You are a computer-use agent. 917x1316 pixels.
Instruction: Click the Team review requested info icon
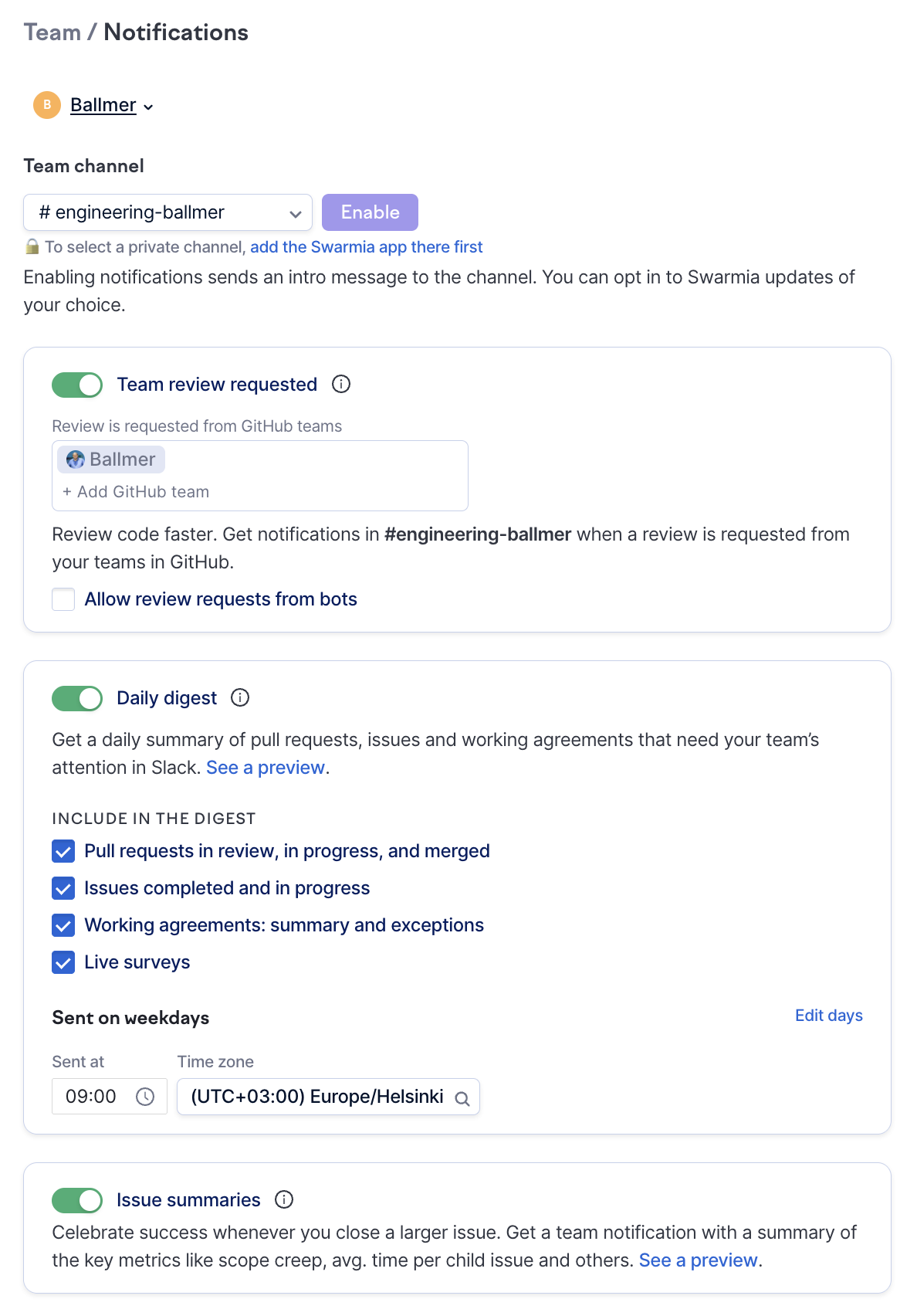(341, 384)
